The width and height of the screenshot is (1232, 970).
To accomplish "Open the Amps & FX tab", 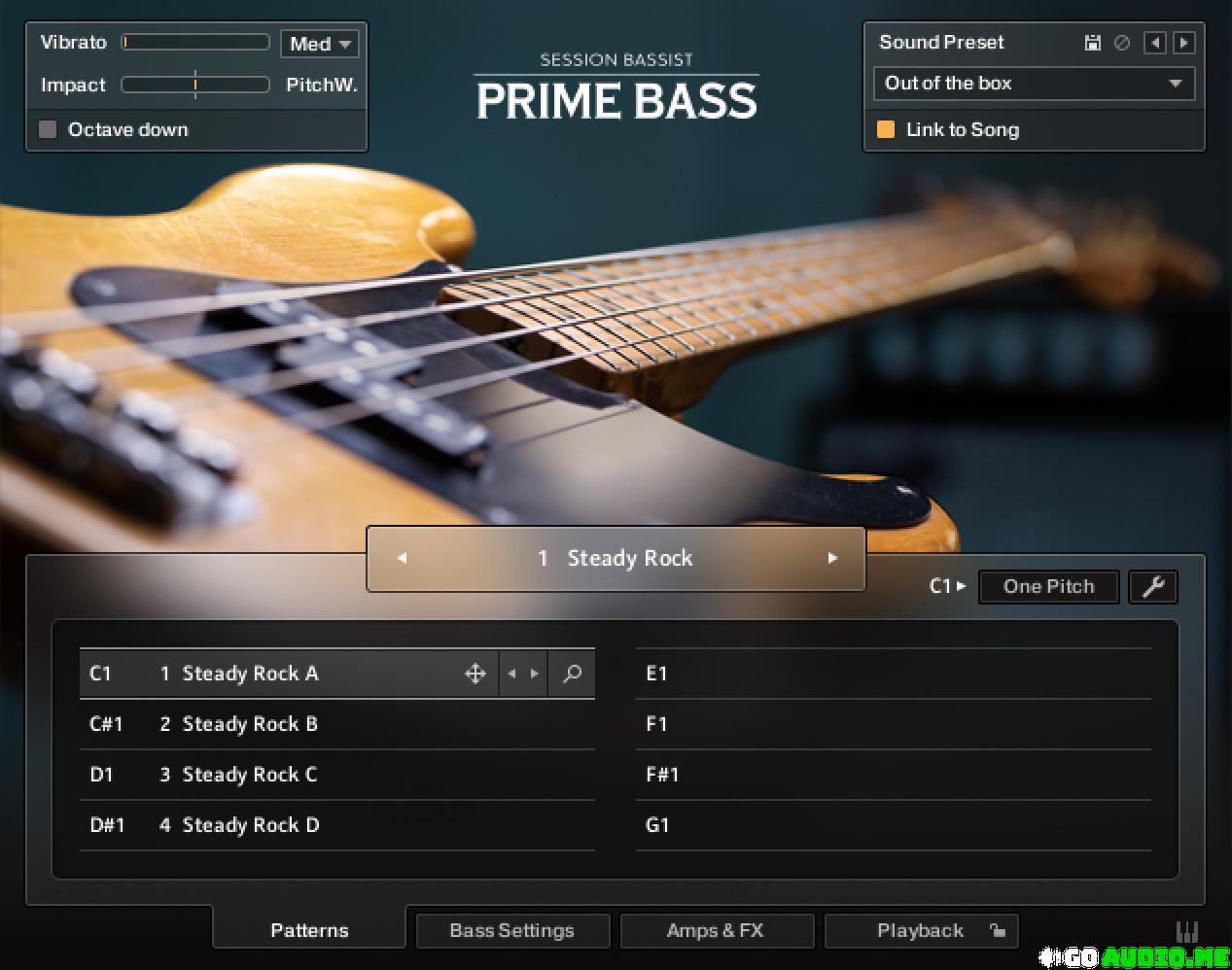I will (716, 930).
